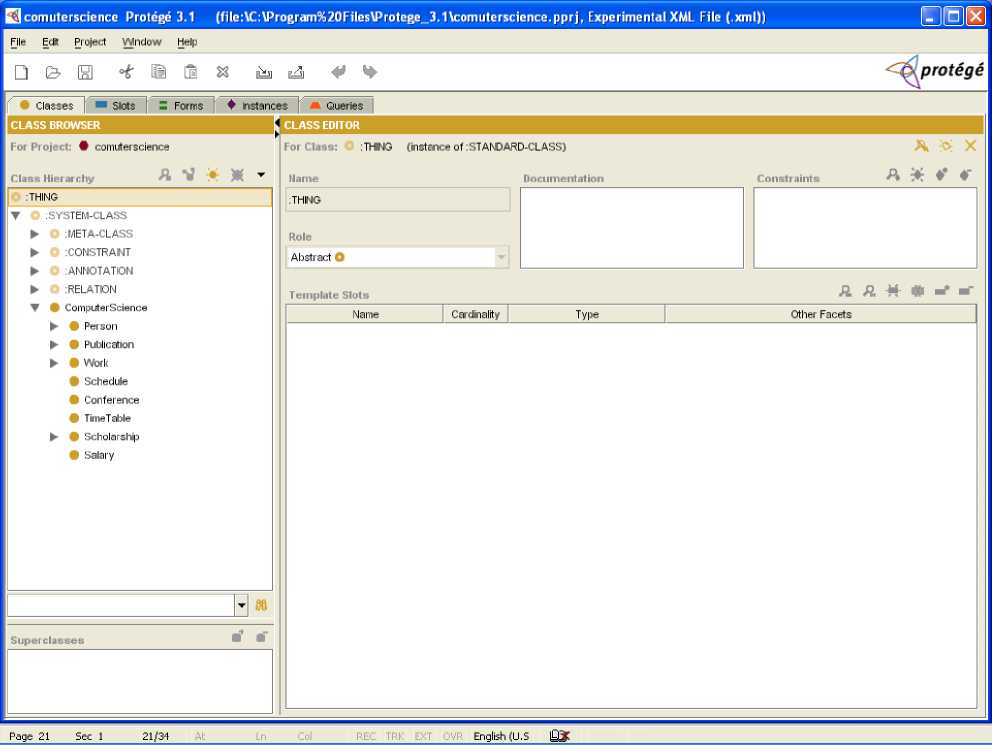Open the class search combo box dropdown arrow
The width and height of the screenshot is (992, 745).
tap(241, 605)
